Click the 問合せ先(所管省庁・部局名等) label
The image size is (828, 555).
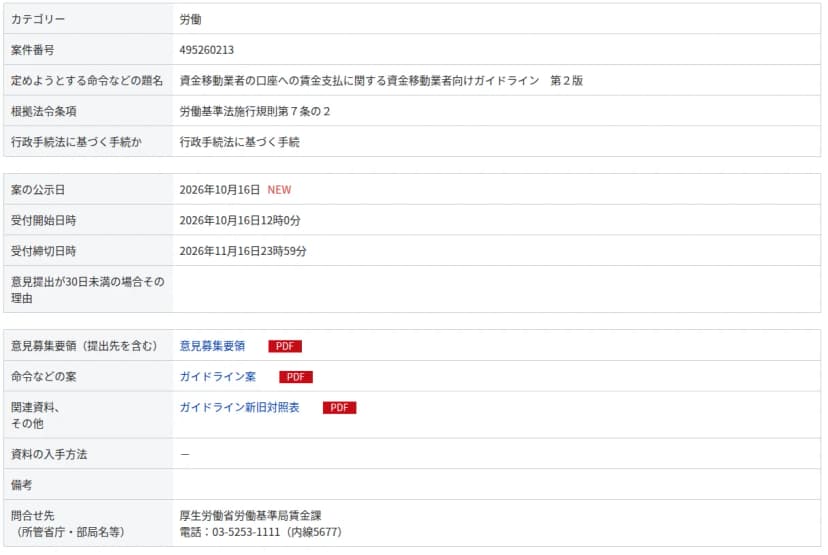[68, 523]
